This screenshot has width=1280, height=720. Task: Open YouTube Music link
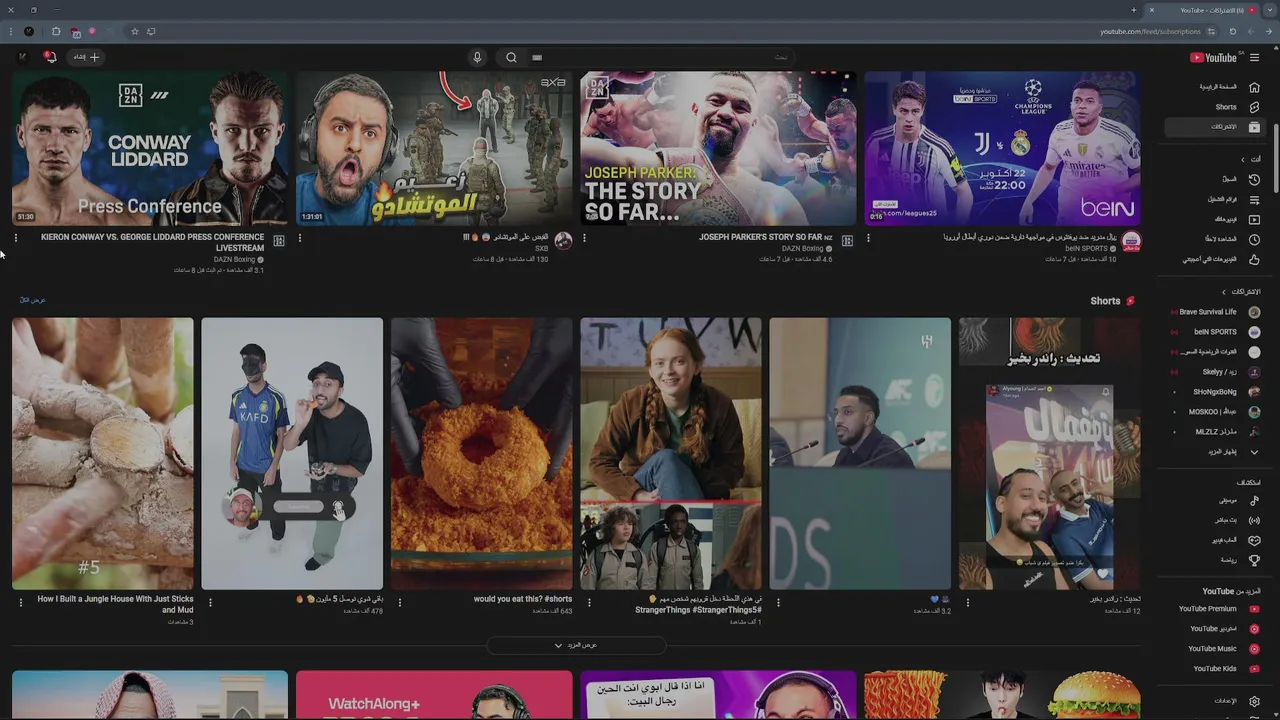coord(1213,649)
